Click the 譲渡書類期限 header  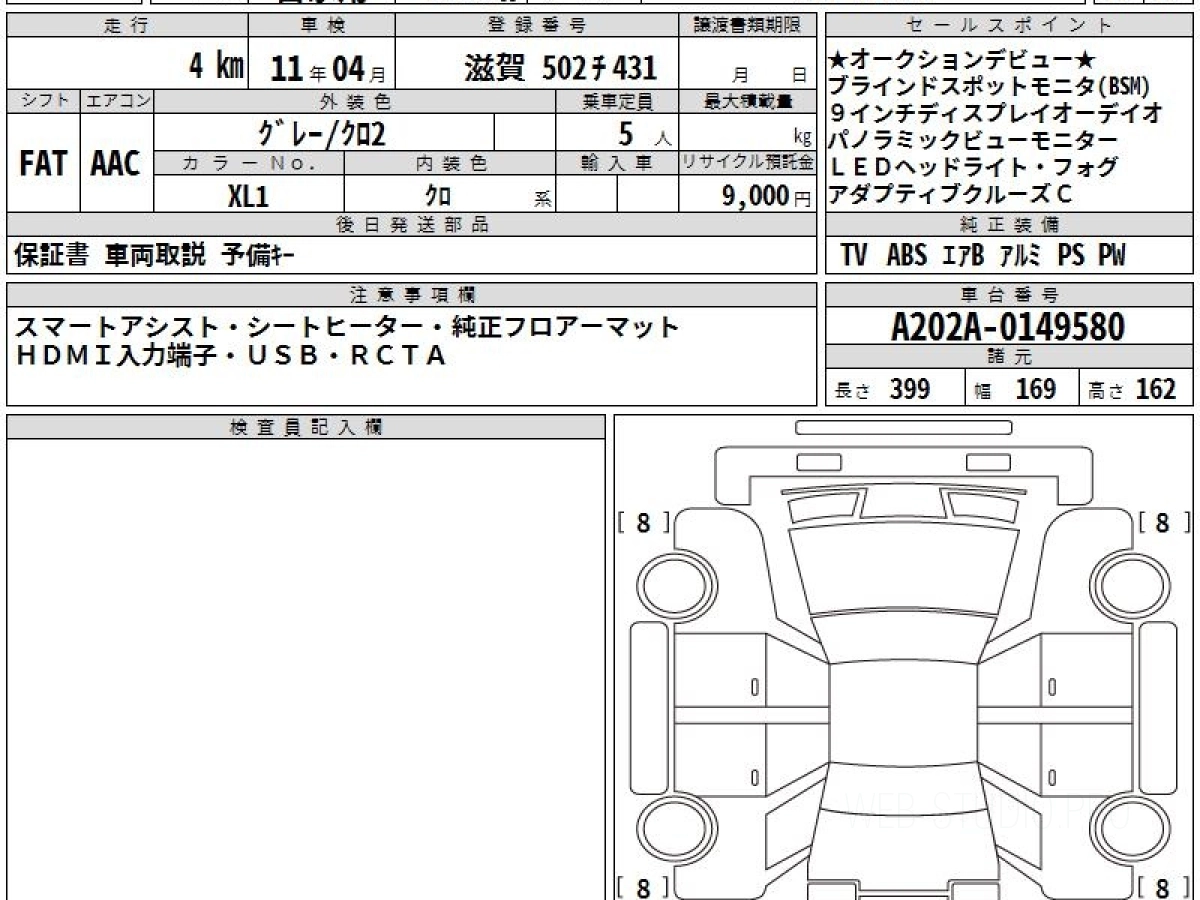pyautogui.click(x=748, y=26)
